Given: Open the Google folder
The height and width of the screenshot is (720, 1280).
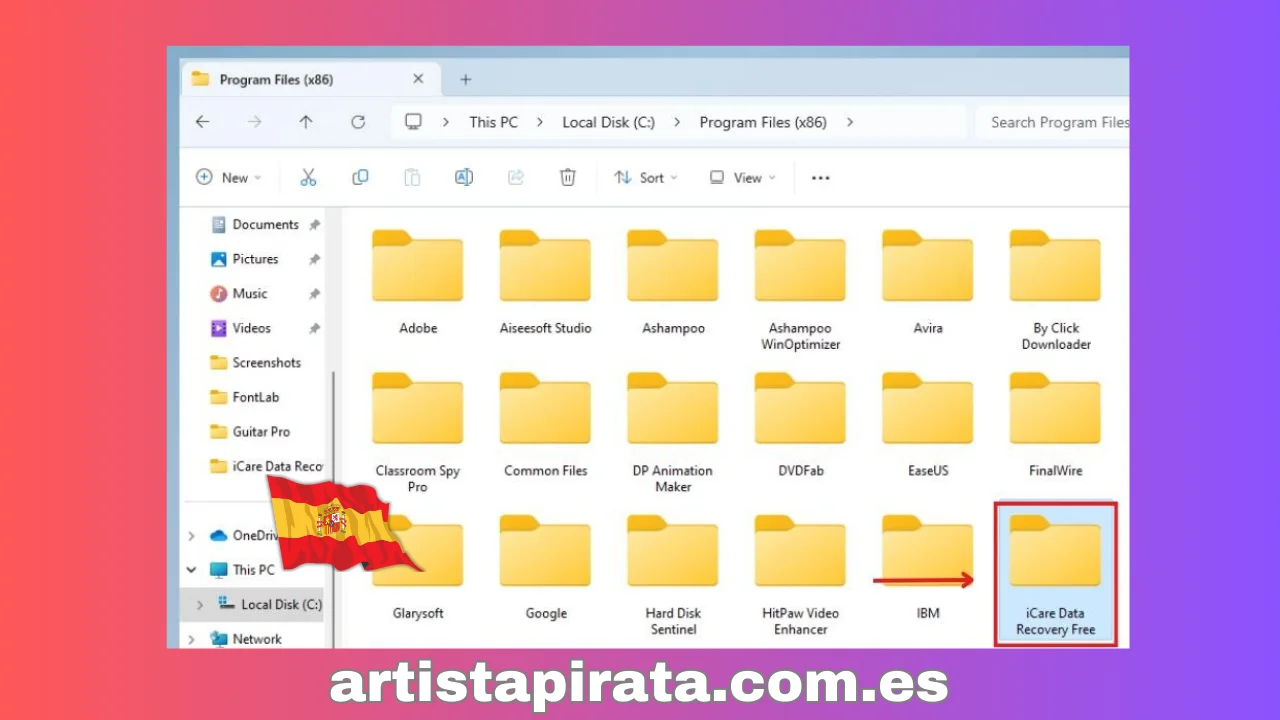Looking at the screenshot, I should (546, 567).
